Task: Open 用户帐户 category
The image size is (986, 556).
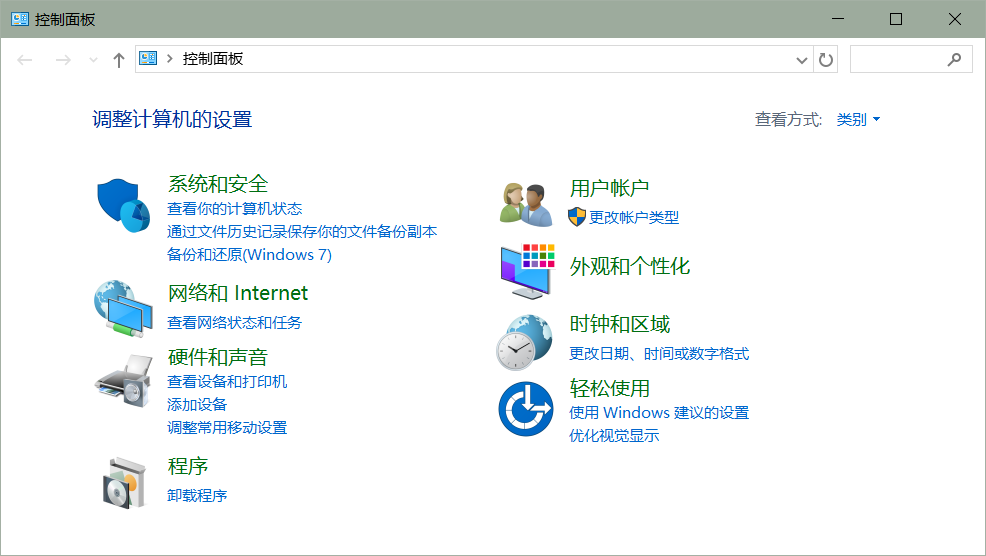Action: (609, 187)
